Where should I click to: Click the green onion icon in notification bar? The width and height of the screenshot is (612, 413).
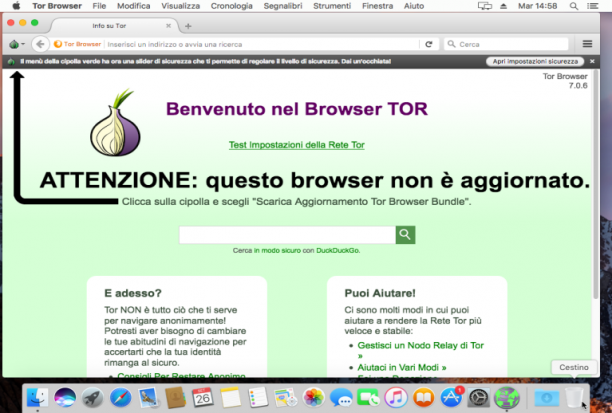(x=11, y=61)
